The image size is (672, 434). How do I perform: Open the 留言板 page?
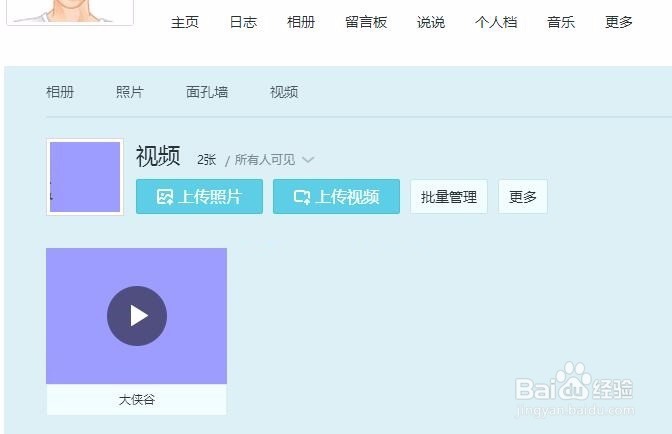click(x=366, y=22)
